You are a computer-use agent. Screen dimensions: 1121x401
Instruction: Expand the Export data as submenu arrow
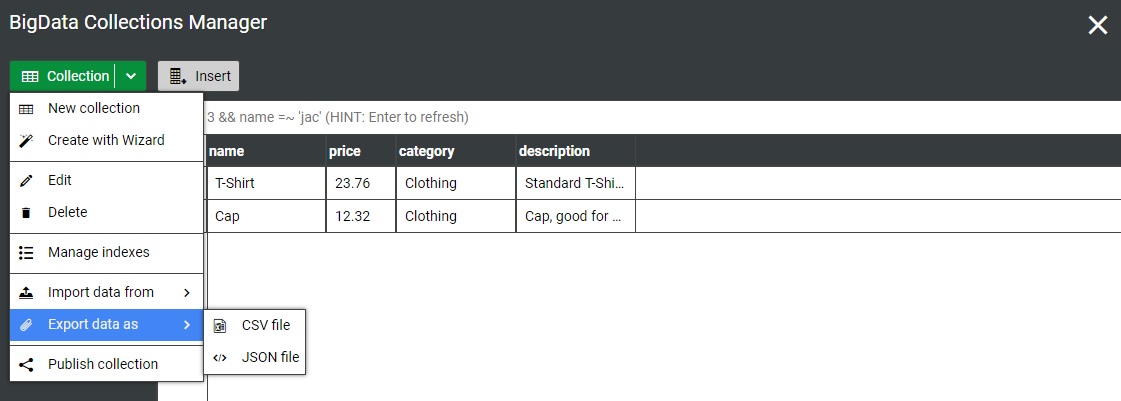(187, 324)
